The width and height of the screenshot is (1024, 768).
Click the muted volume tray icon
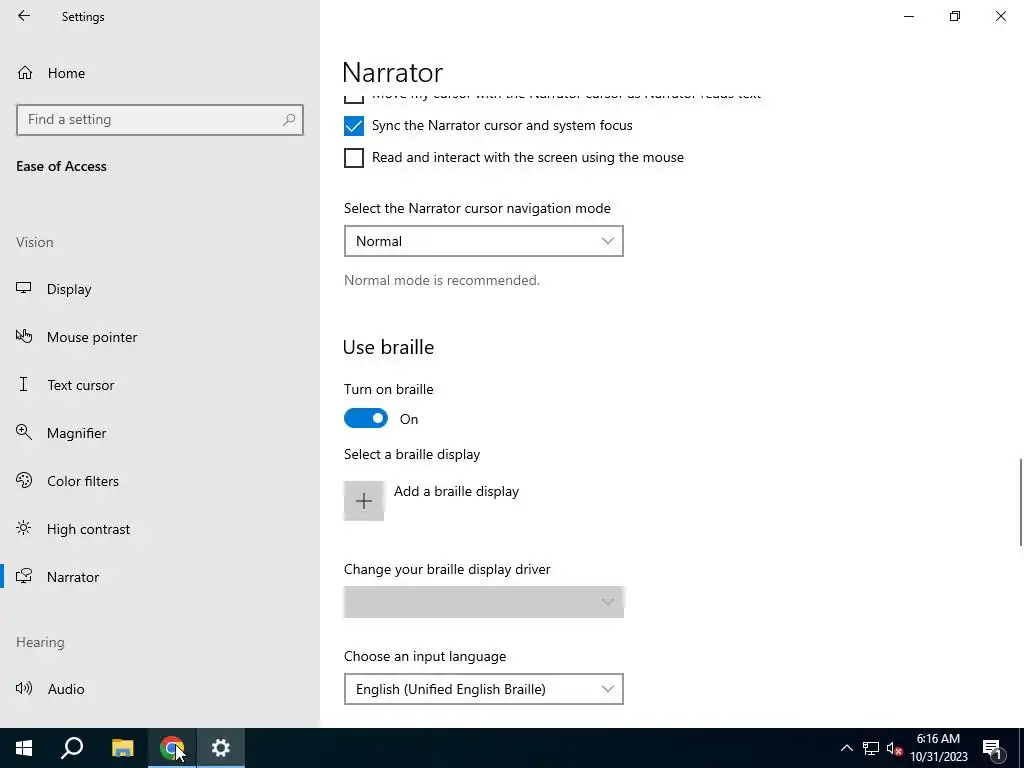pyautogui.click(x=895, y=748)
